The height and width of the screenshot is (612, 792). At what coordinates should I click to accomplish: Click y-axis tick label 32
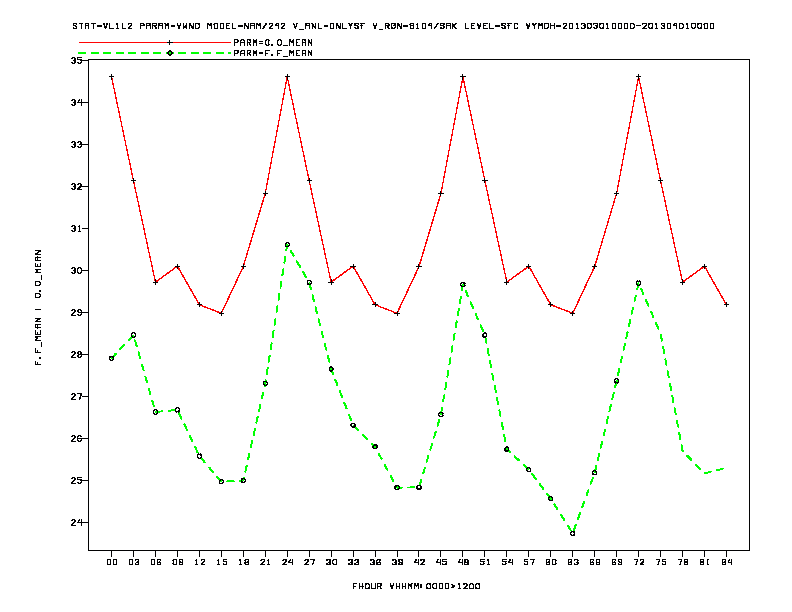click(x=76, y=186)
